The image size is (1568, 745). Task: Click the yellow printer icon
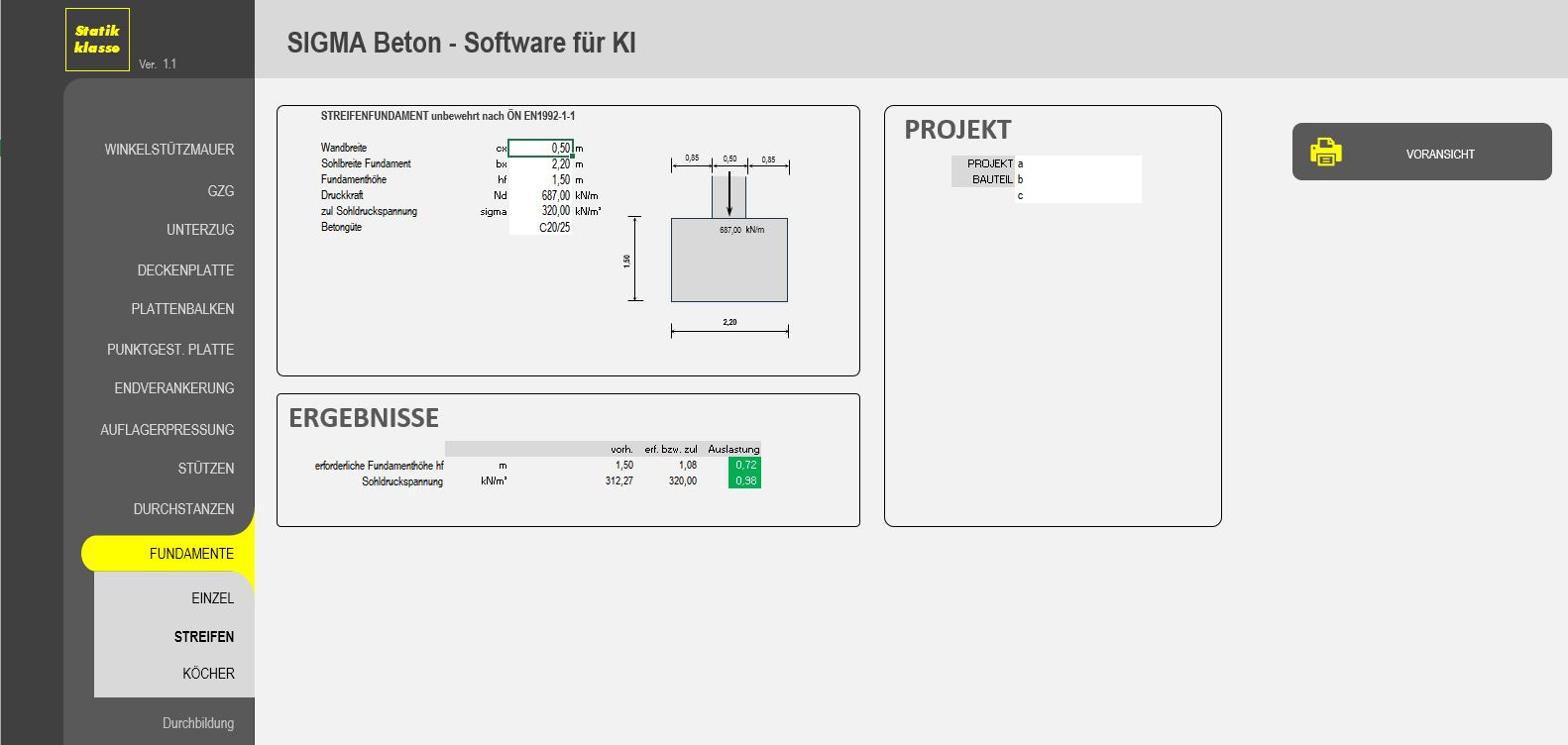pyautogui.click(x=1325, y=152)
